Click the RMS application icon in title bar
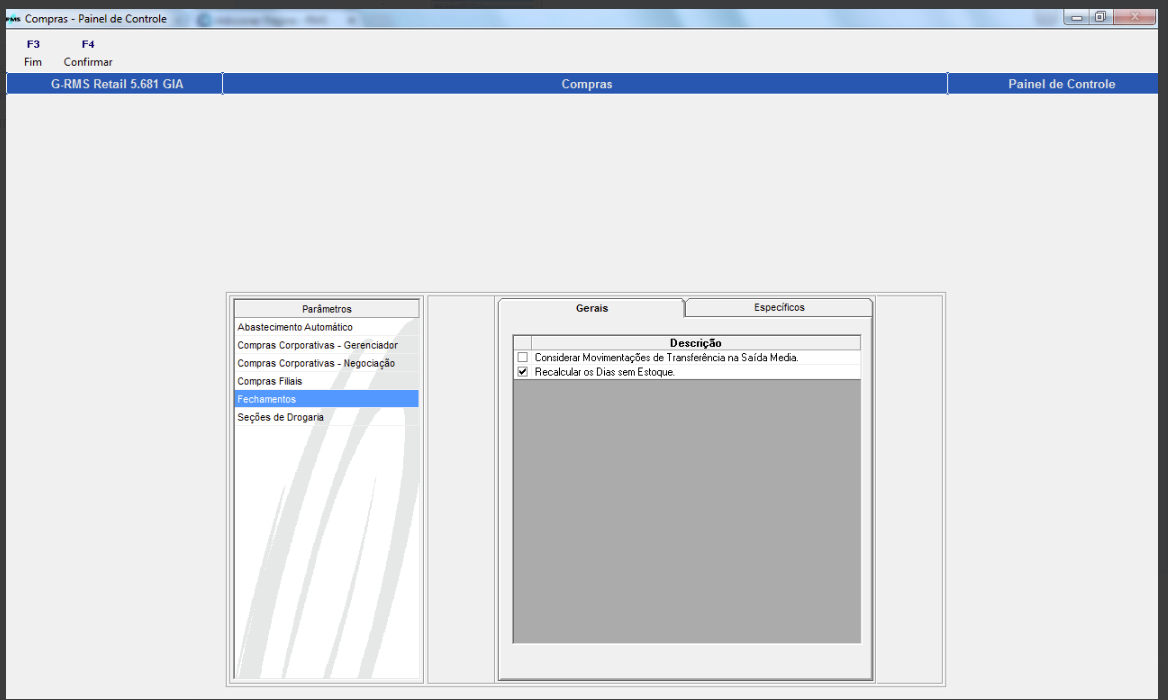 13,19
